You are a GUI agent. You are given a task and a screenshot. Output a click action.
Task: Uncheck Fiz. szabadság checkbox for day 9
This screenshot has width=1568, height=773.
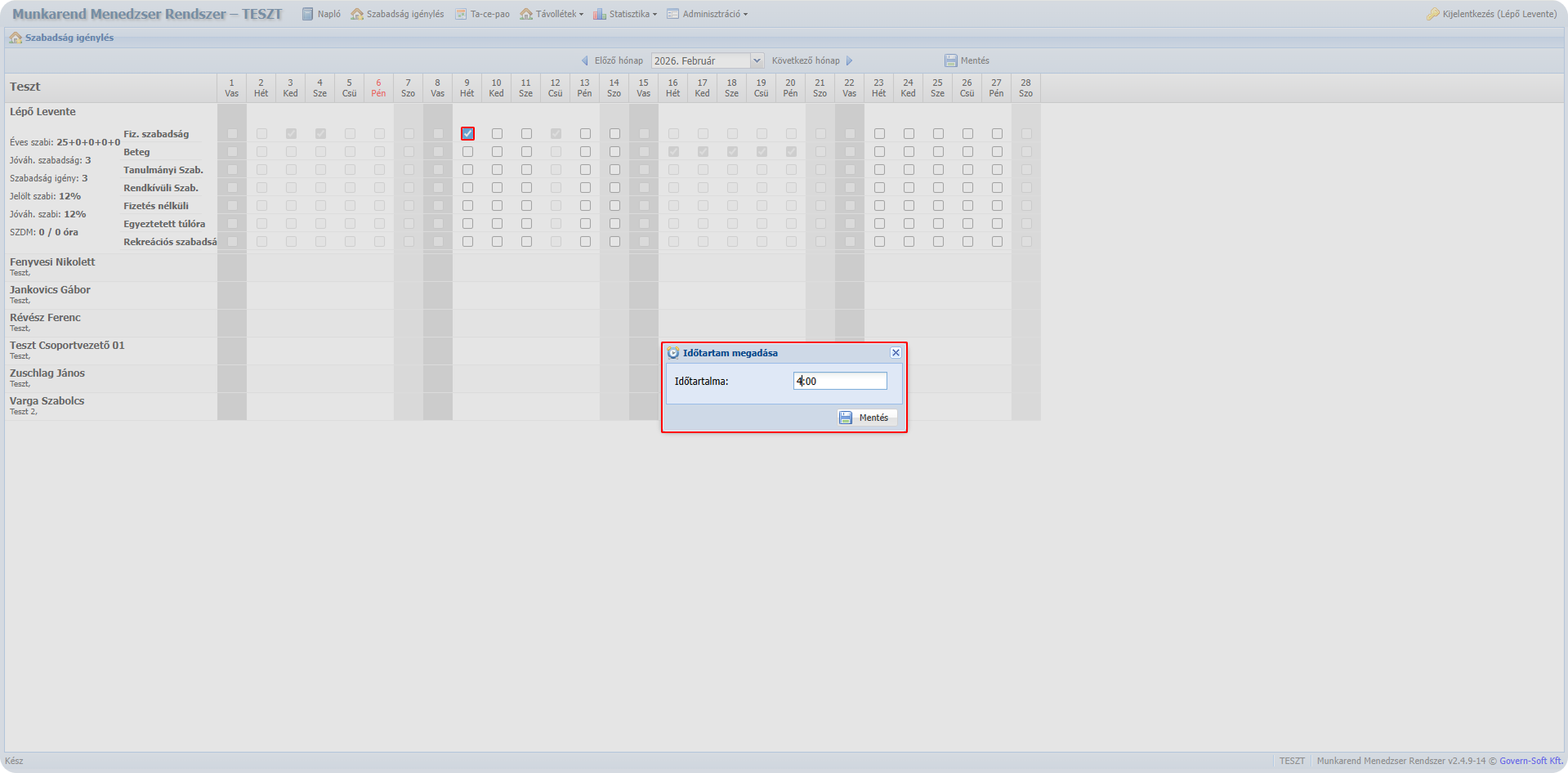tap(467, 134)
